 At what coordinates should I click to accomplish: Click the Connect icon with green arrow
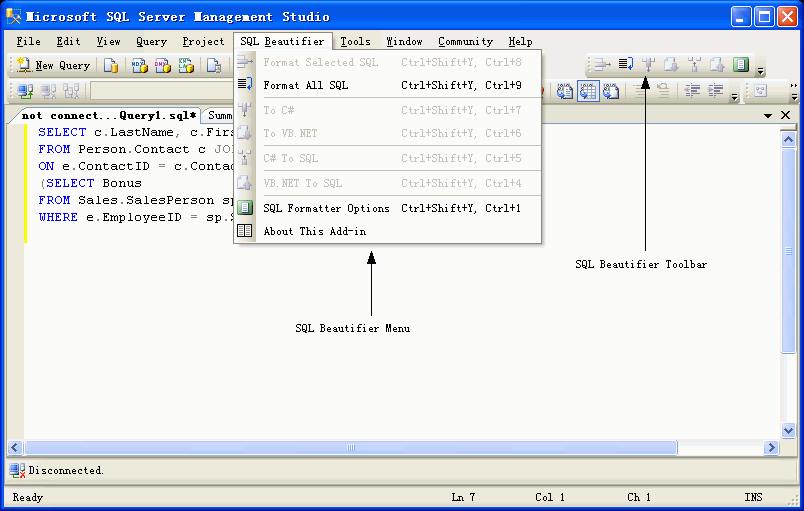tap(25, 91)
